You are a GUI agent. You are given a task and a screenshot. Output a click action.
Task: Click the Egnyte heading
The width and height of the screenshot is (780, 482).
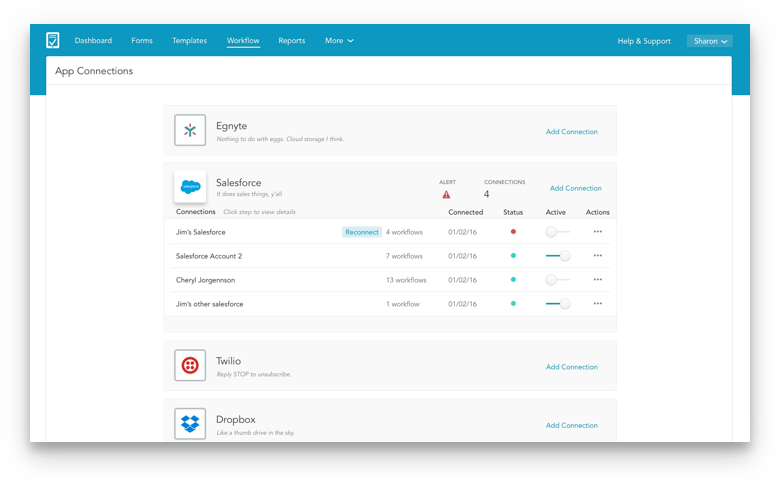(x=231, y=126)
